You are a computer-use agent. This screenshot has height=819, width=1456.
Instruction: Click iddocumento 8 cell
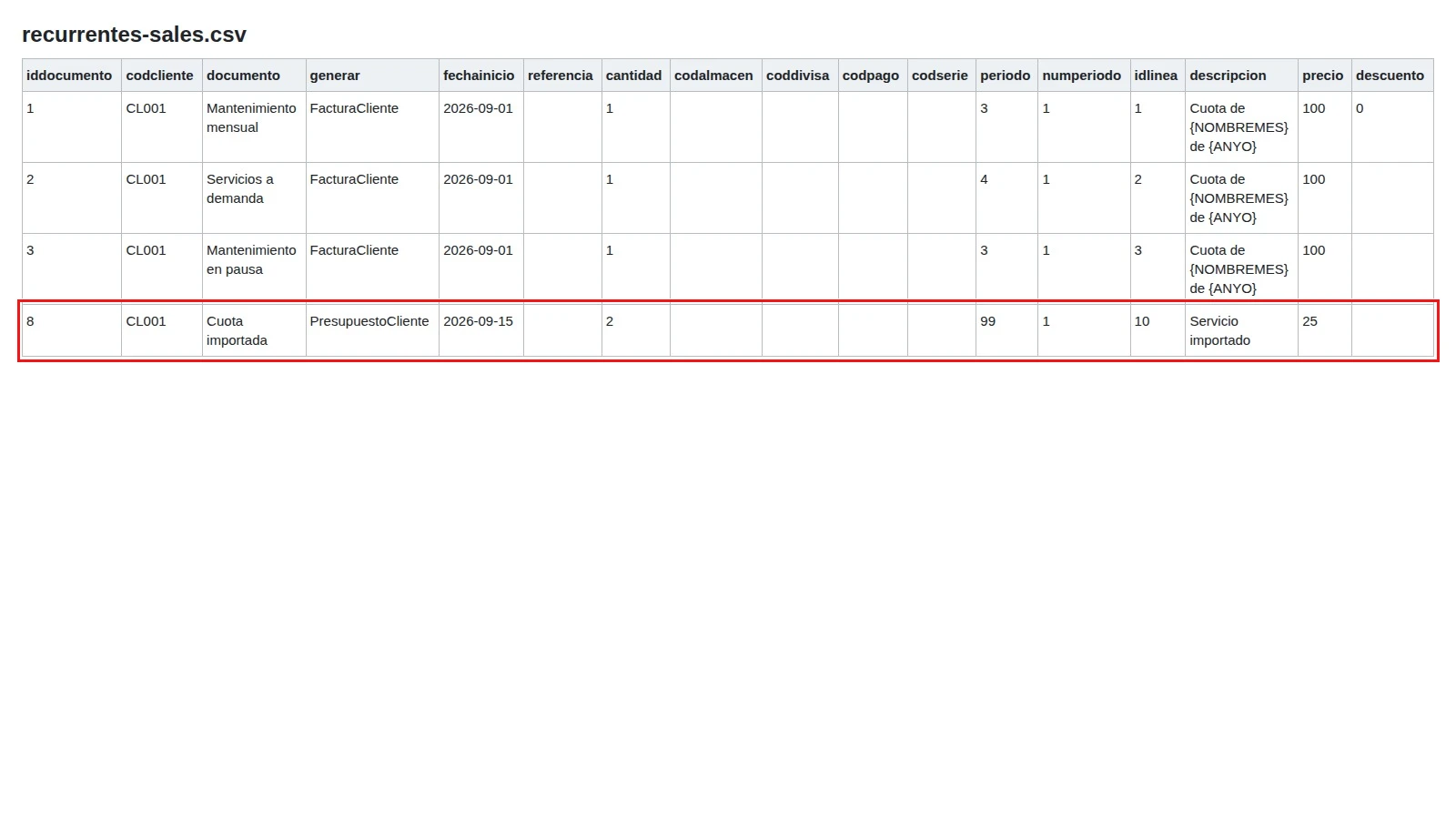point(72,330)
